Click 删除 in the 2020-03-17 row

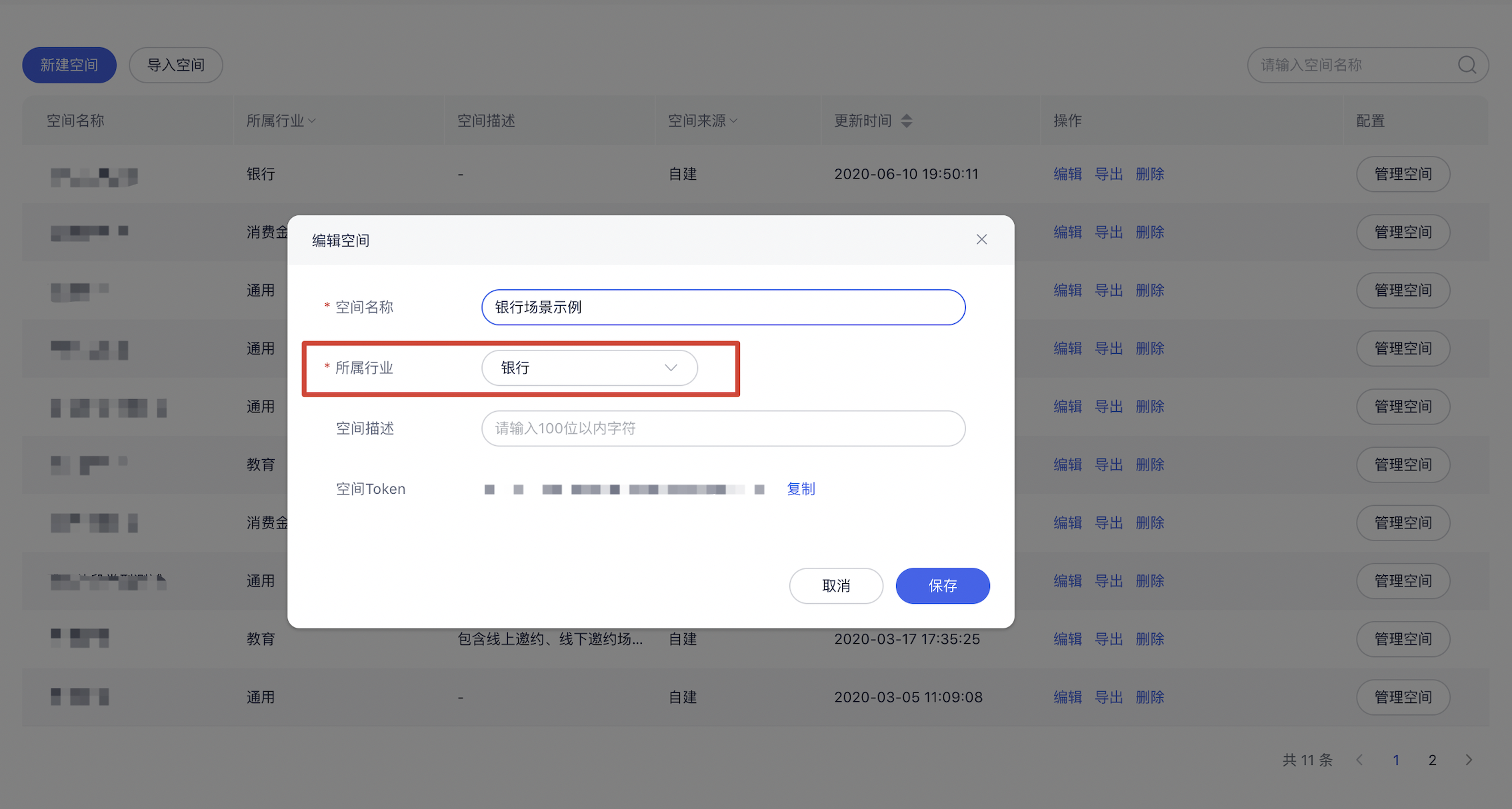[x=1150, y=639]
